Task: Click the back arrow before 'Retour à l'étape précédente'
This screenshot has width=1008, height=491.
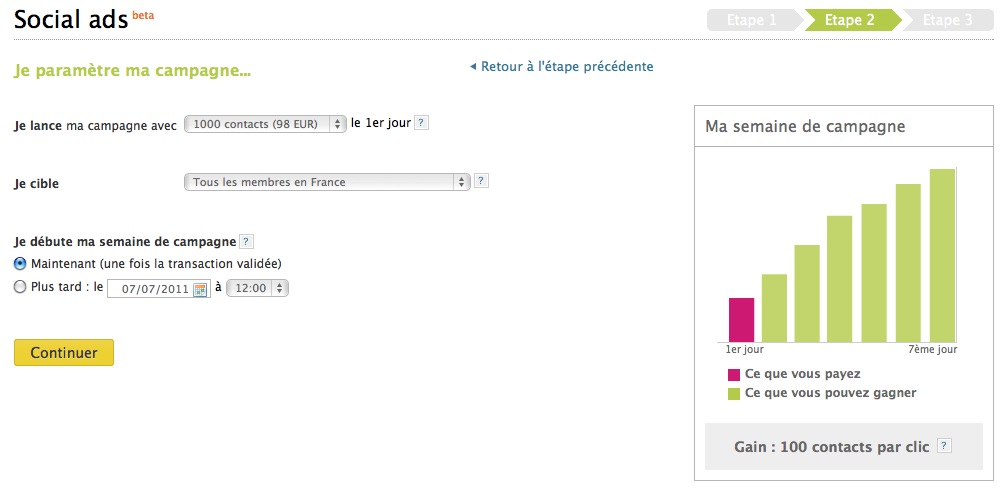Action: [x=472, y=66]
